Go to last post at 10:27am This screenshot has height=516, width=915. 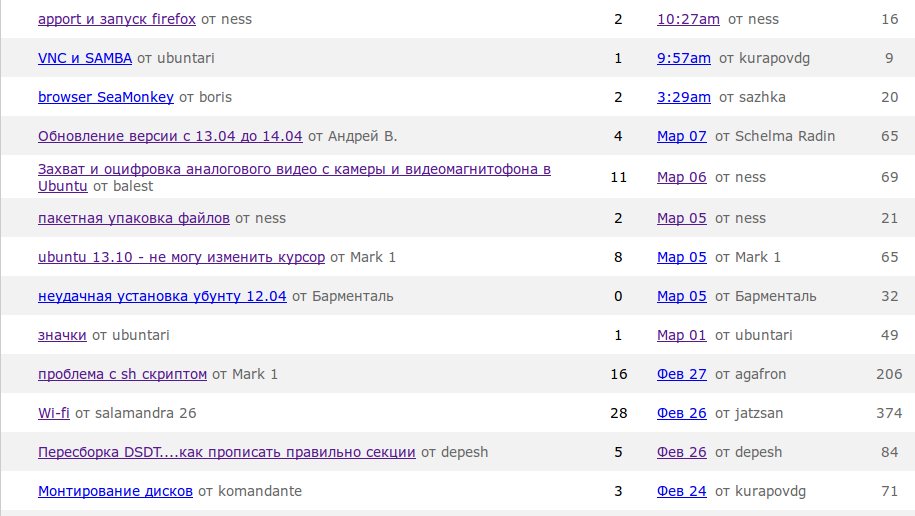tap(688, 19)
